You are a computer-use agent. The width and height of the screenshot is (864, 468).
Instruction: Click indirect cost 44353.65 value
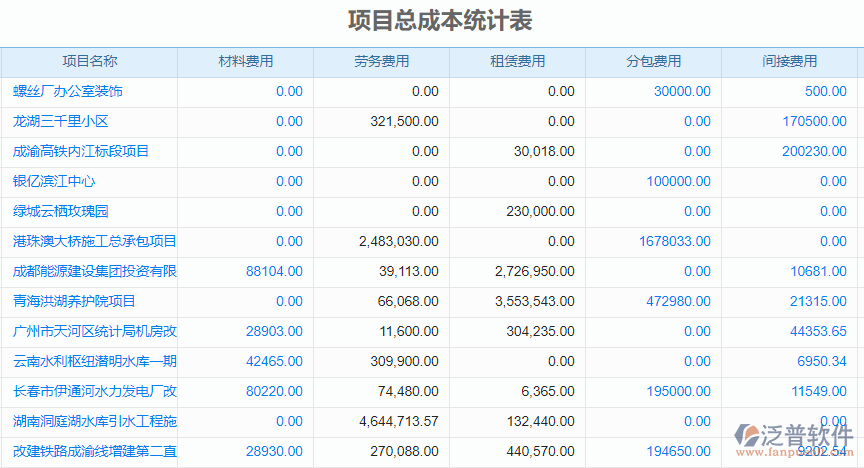(818, 331)
